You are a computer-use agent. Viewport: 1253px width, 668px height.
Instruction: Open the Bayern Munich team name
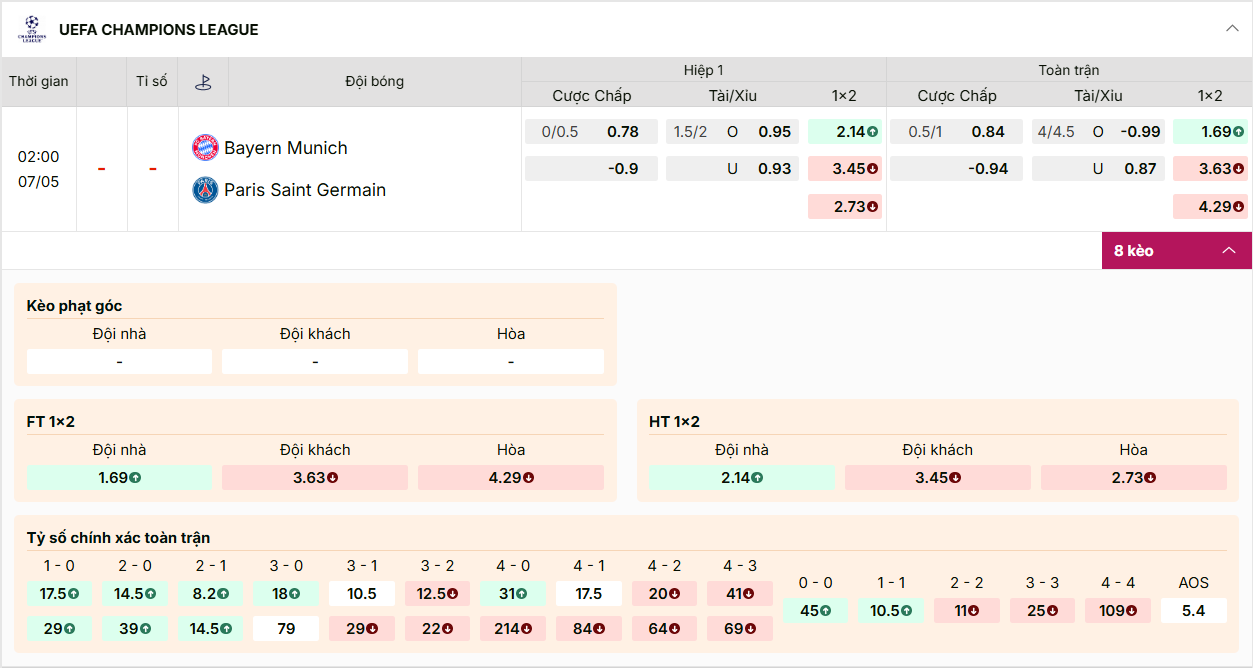click(x=286, y=148)
